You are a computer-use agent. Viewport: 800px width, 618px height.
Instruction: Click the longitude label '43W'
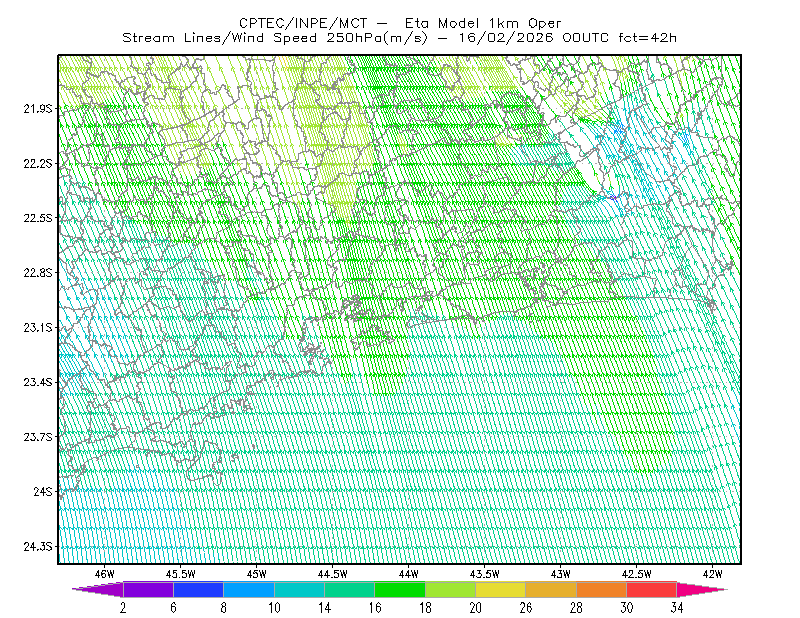coord(561,574)
